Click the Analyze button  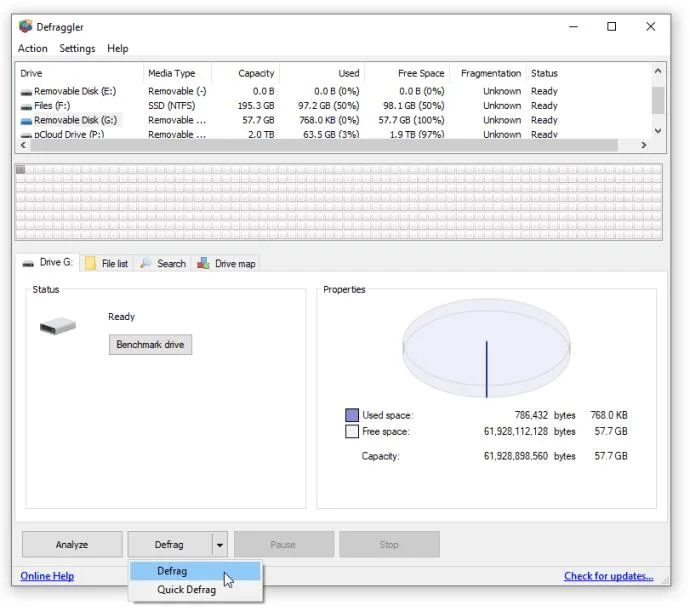coord(72,545)
